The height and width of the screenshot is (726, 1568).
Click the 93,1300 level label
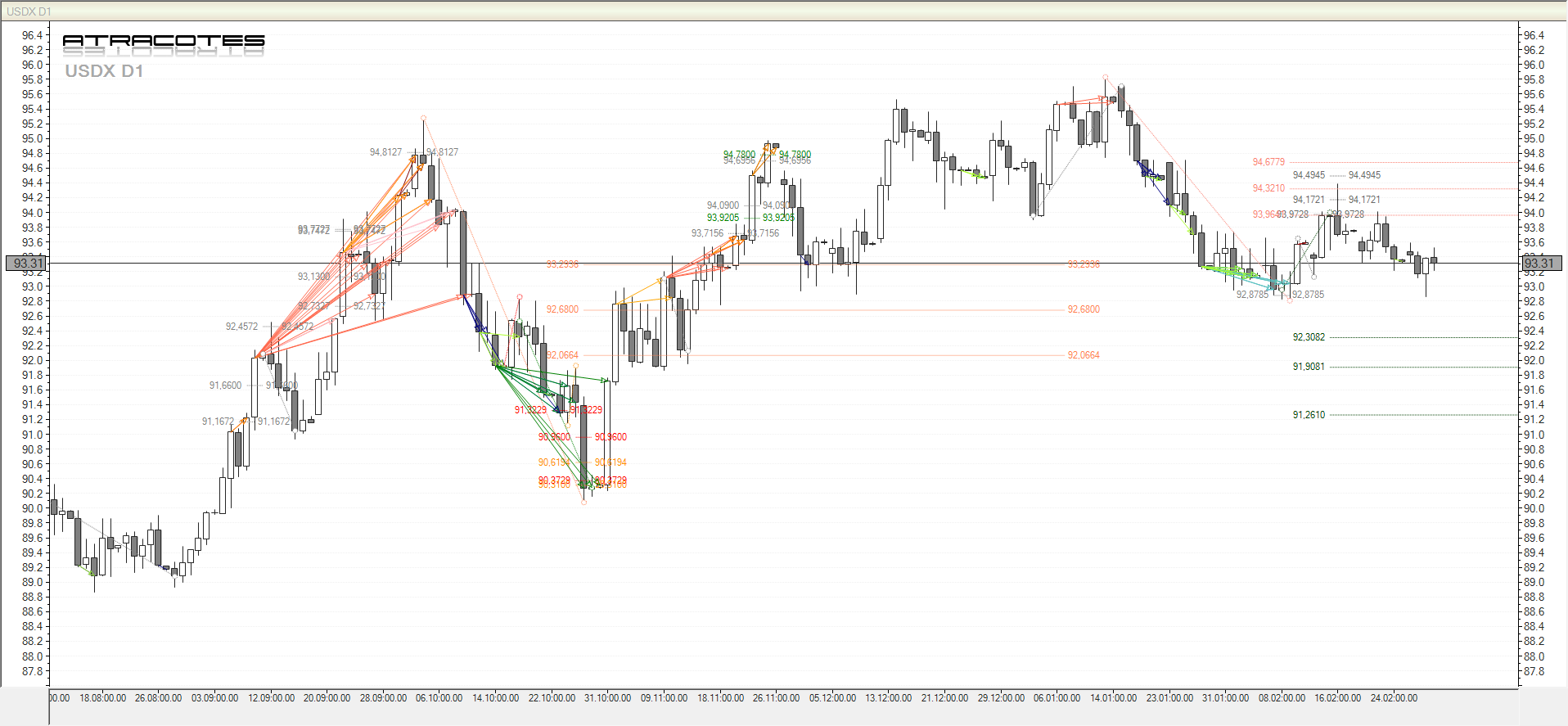[313, 277]
